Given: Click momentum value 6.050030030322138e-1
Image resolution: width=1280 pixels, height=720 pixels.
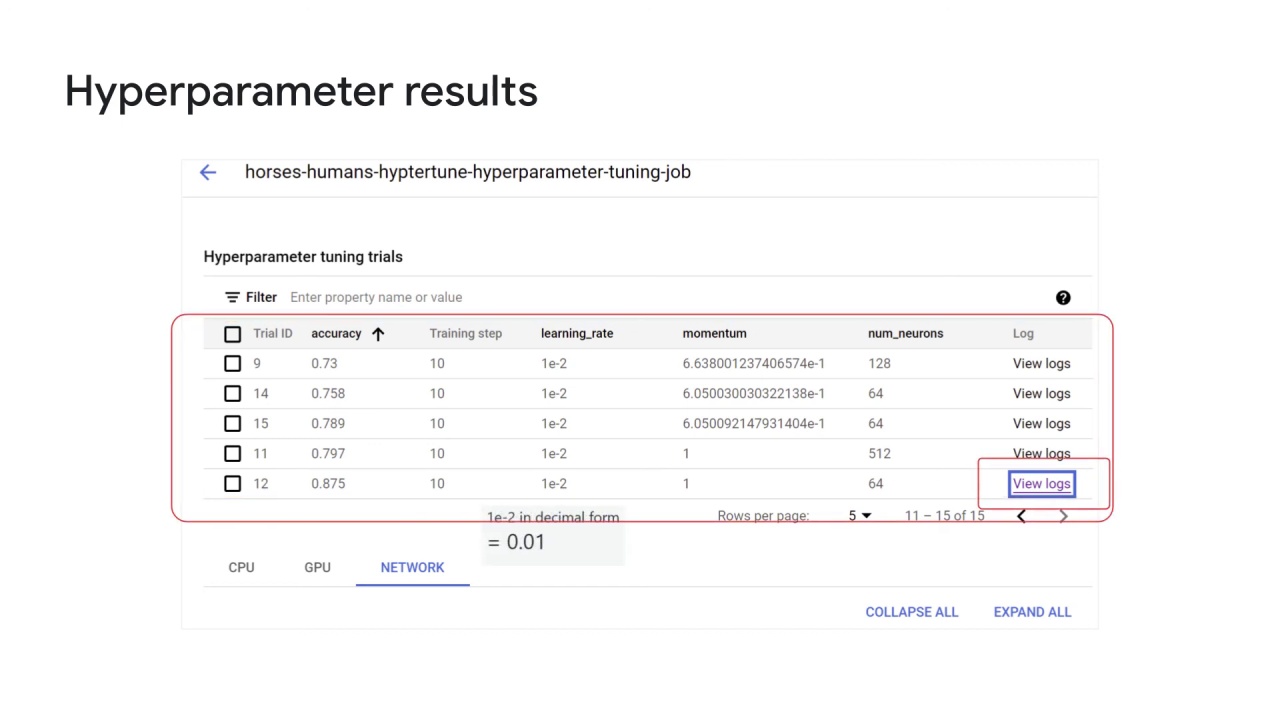Looking at the screenshot, I should pos(754,394).
